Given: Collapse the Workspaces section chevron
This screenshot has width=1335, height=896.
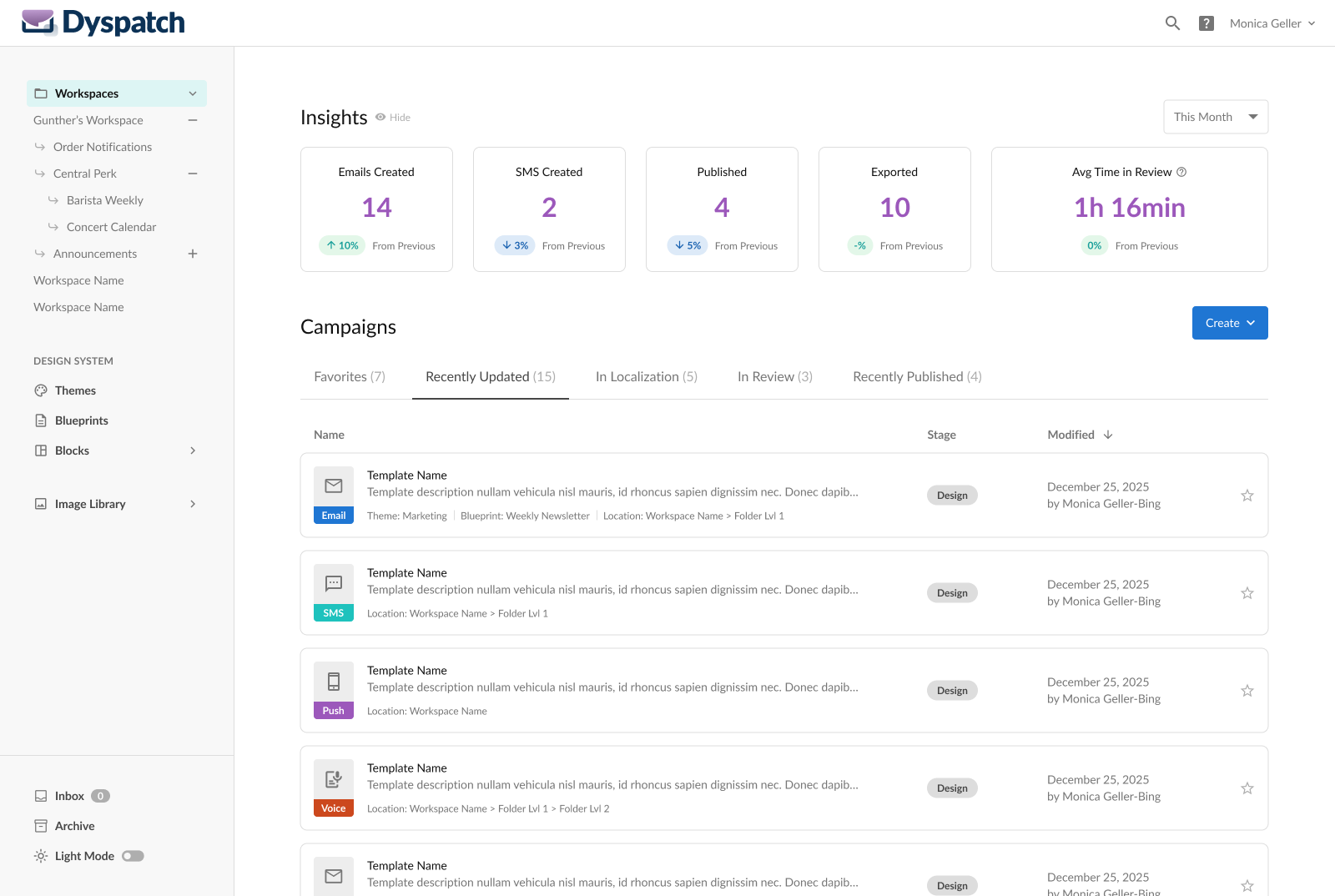Looking at the screenshot, I should click(193, 93).
